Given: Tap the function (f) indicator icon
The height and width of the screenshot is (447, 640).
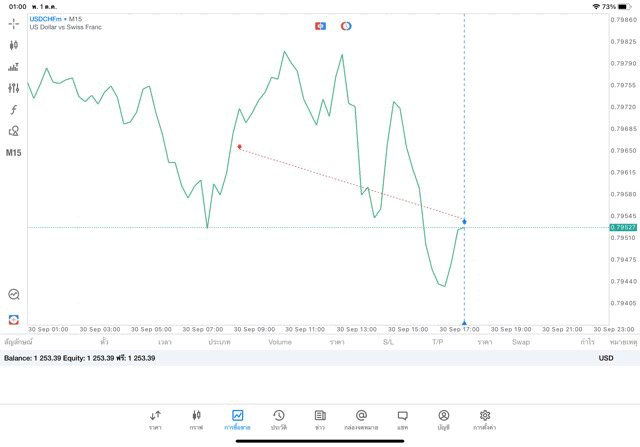Looking at the screenshot, I should coord(14,110).
